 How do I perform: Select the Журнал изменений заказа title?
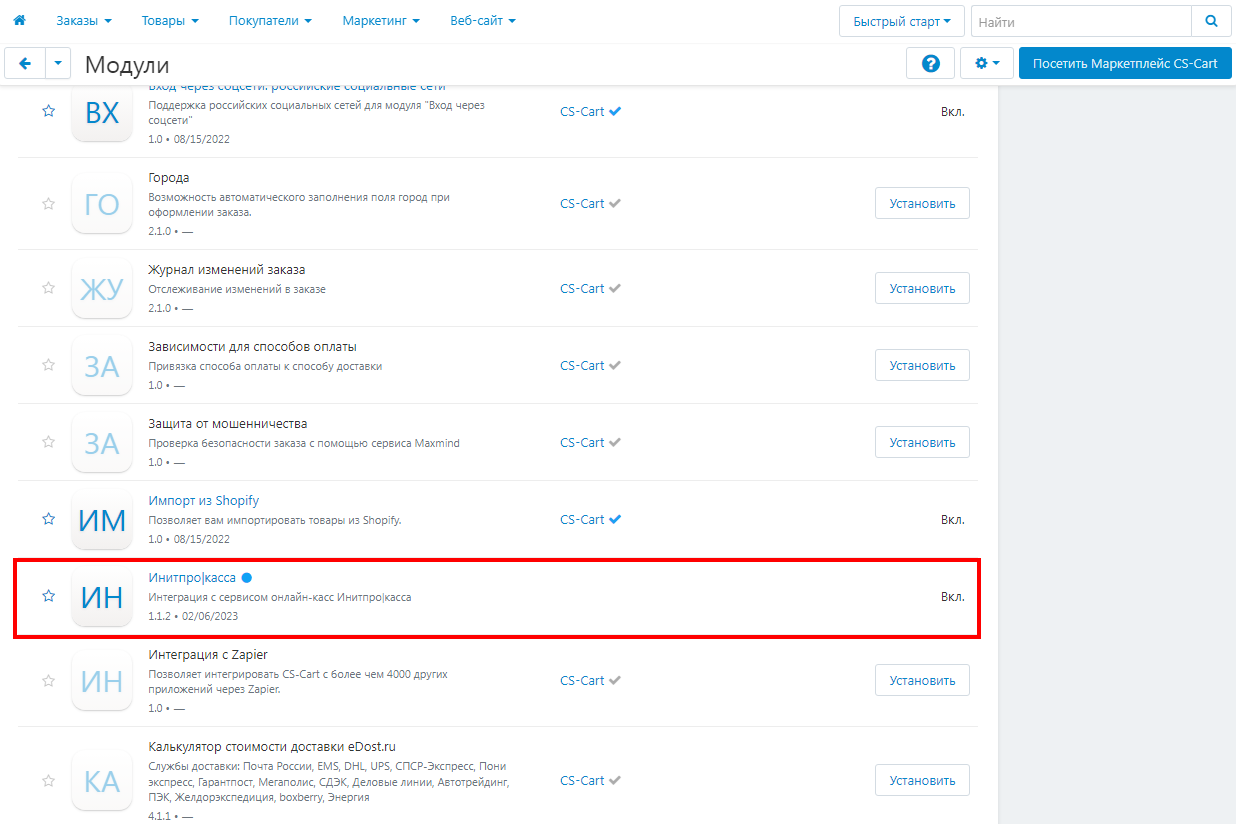(x=227, y=270)
